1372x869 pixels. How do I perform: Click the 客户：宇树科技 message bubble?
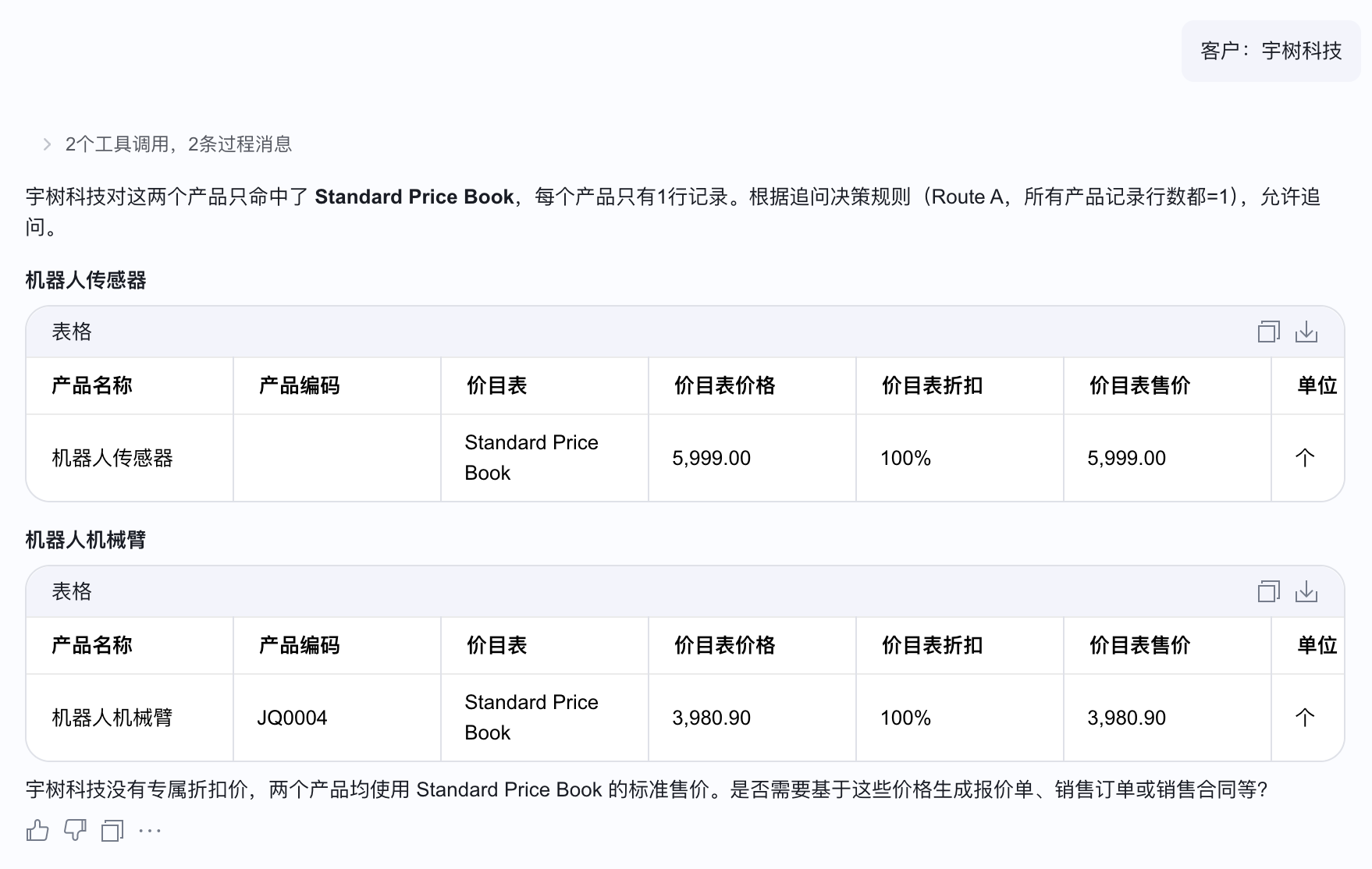click(x=1271, y=51)
